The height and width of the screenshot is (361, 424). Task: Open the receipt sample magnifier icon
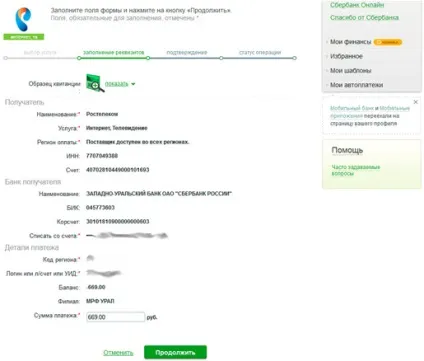click(95, 83)
